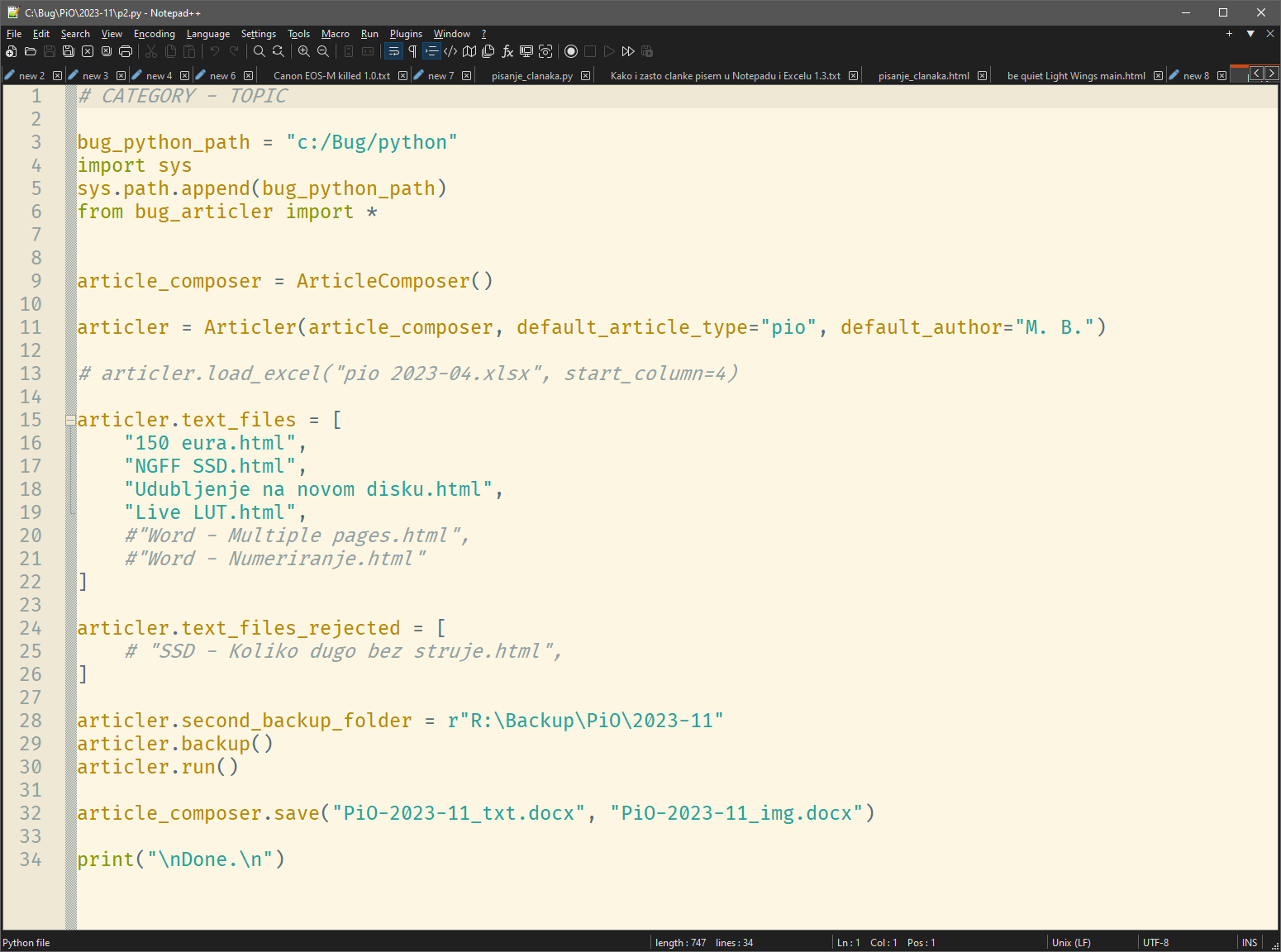Click line number 28 in the margin
This screenshot has width=1281, height=952.
pos(31,721)
